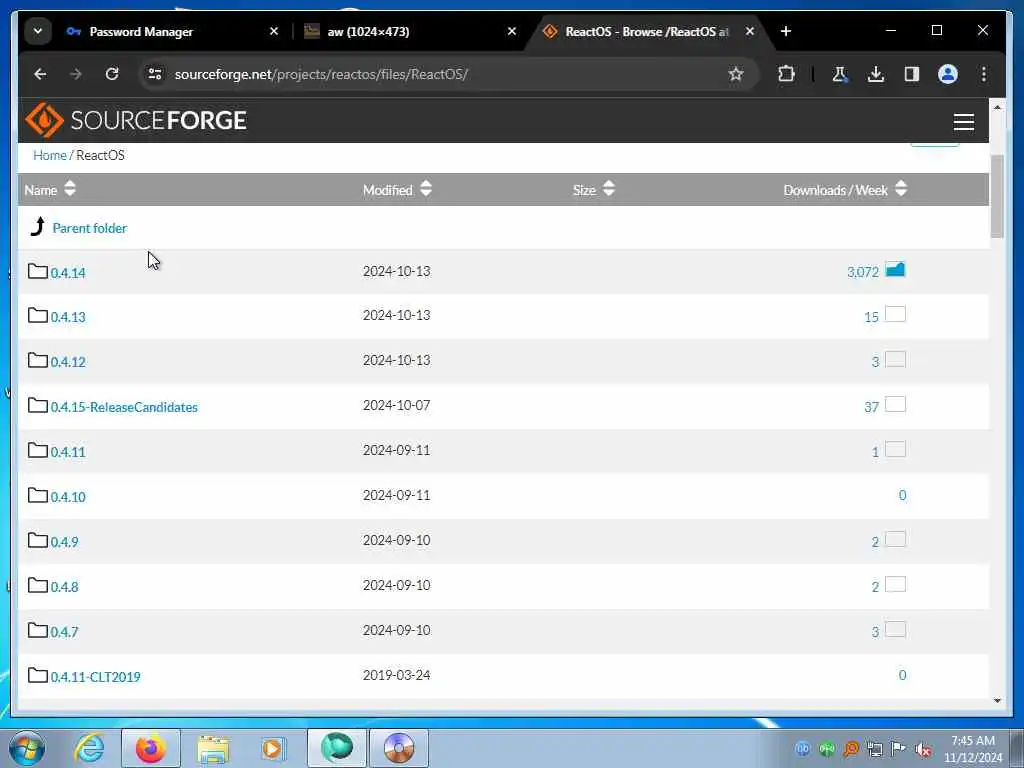Image resolution: width=1024 pixels, height=768 pixels.
Task: Click the 15 downloads count for 0.4.13
Action: tap(871, 317)
